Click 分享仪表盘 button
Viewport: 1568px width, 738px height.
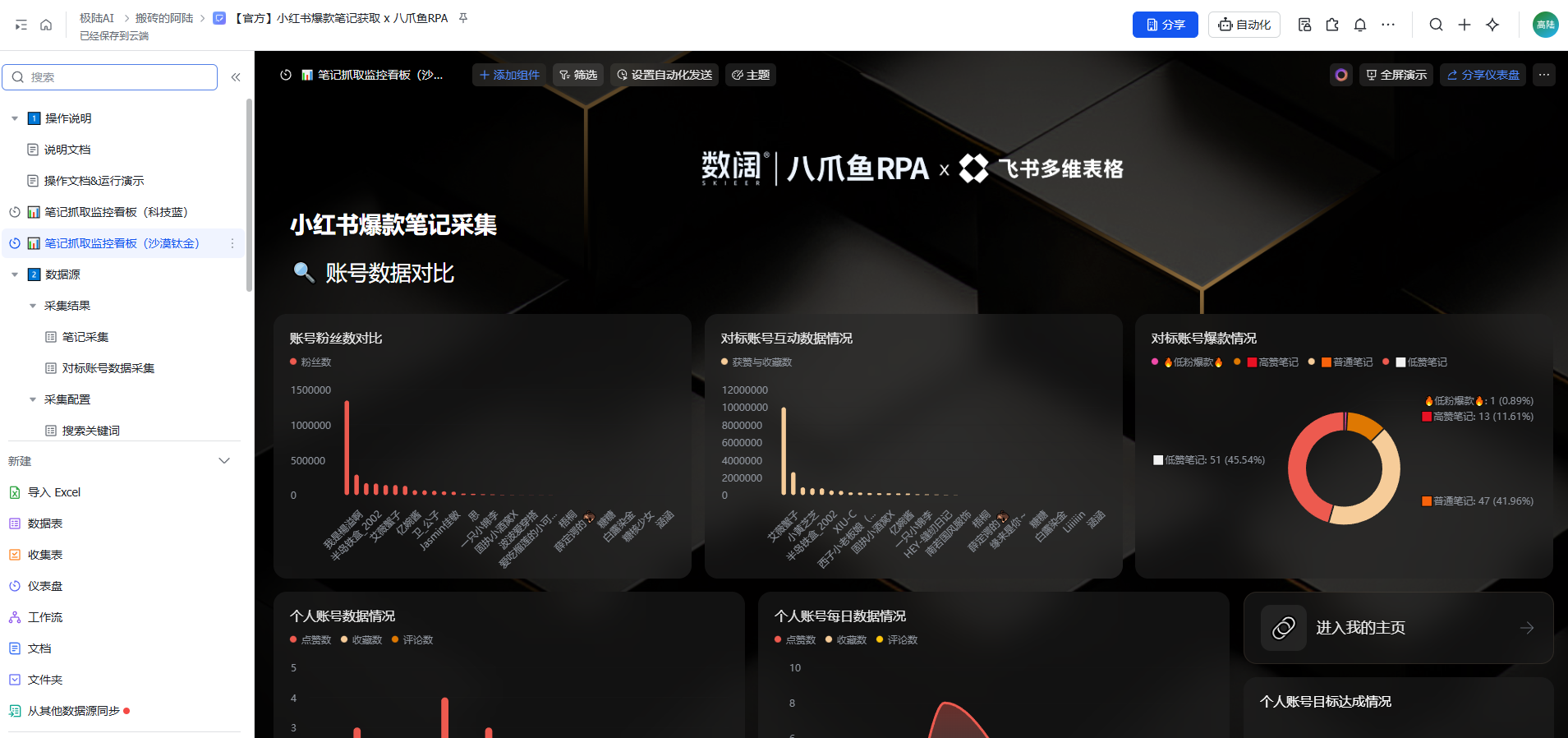pyautogui.click(x=1483, y=75)
